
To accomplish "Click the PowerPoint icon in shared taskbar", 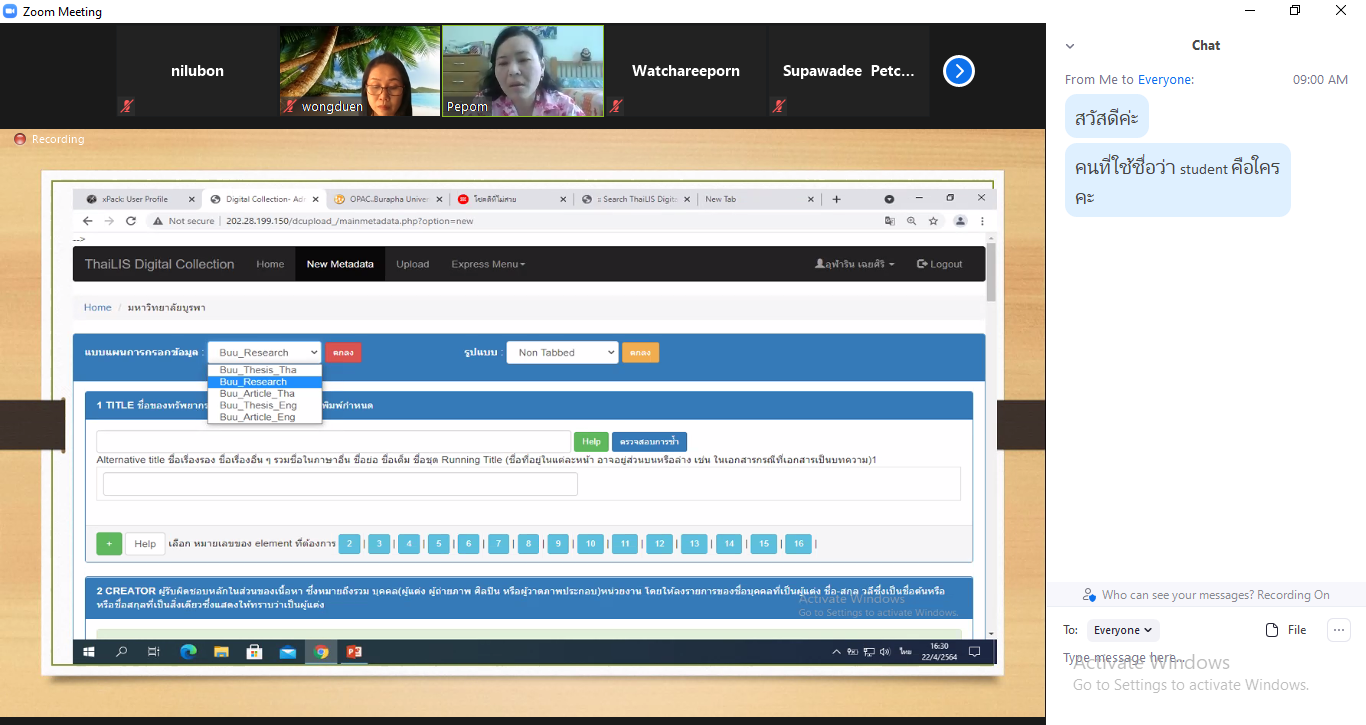I will point(353,652).
